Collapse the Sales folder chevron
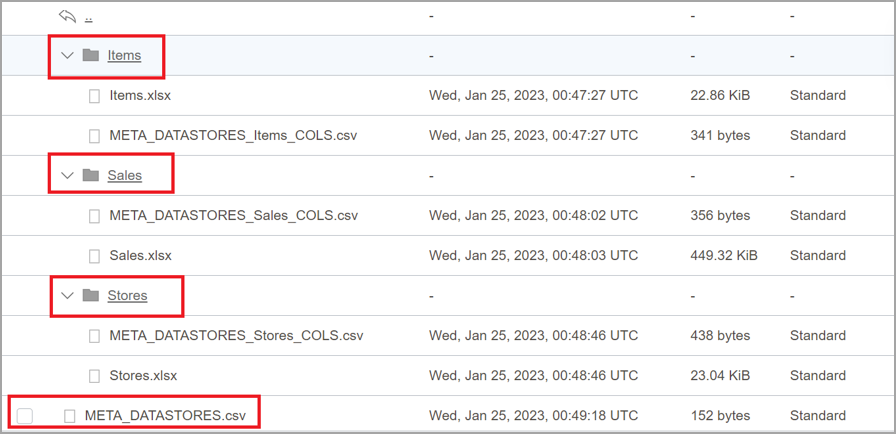This screenshot has height=434, width=896. 68,175
